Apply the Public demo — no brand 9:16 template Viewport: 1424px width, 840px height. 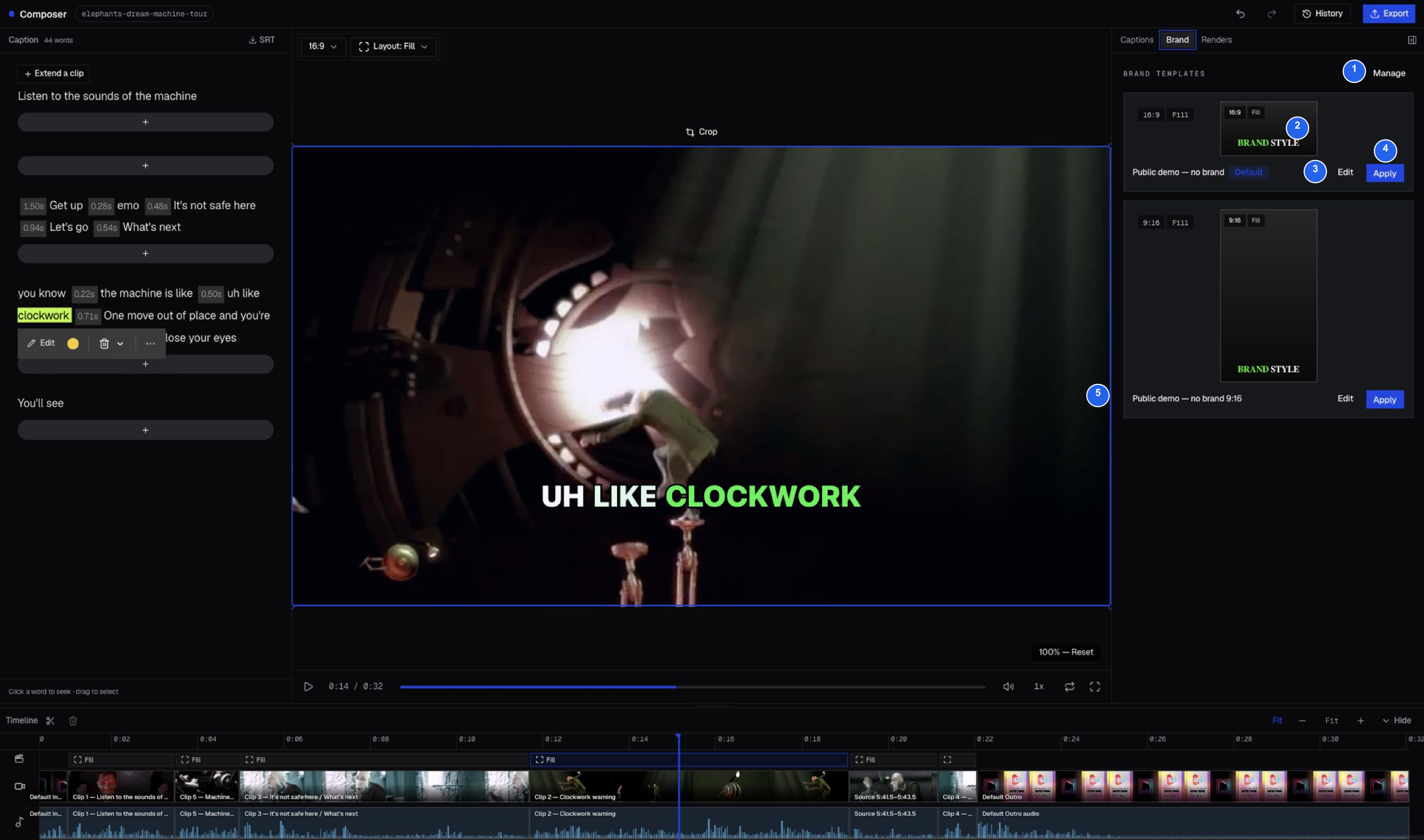pyautogui.click(x=1384, y=399)
